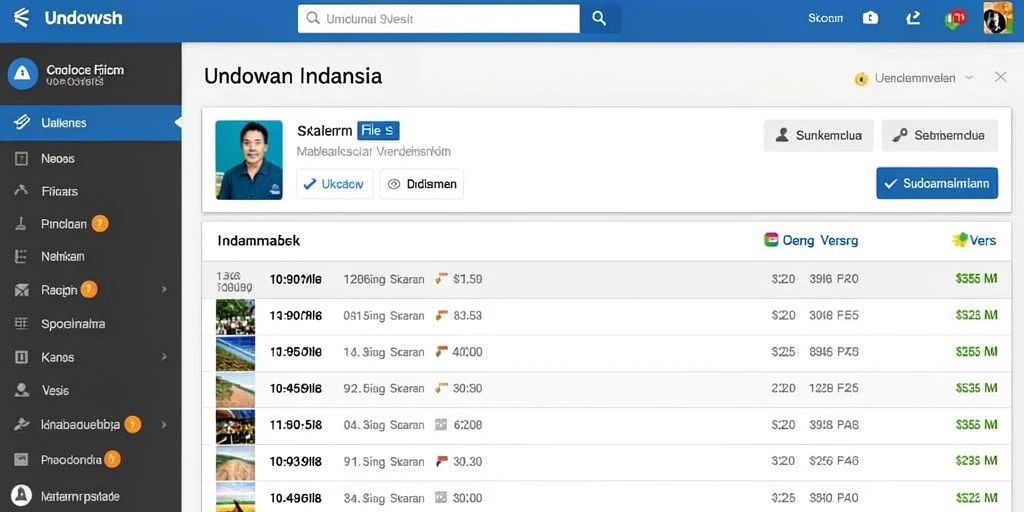Open thumbnail of the 10:950ll6 row
1024x512 pixels.
click(x=235, y=353)
